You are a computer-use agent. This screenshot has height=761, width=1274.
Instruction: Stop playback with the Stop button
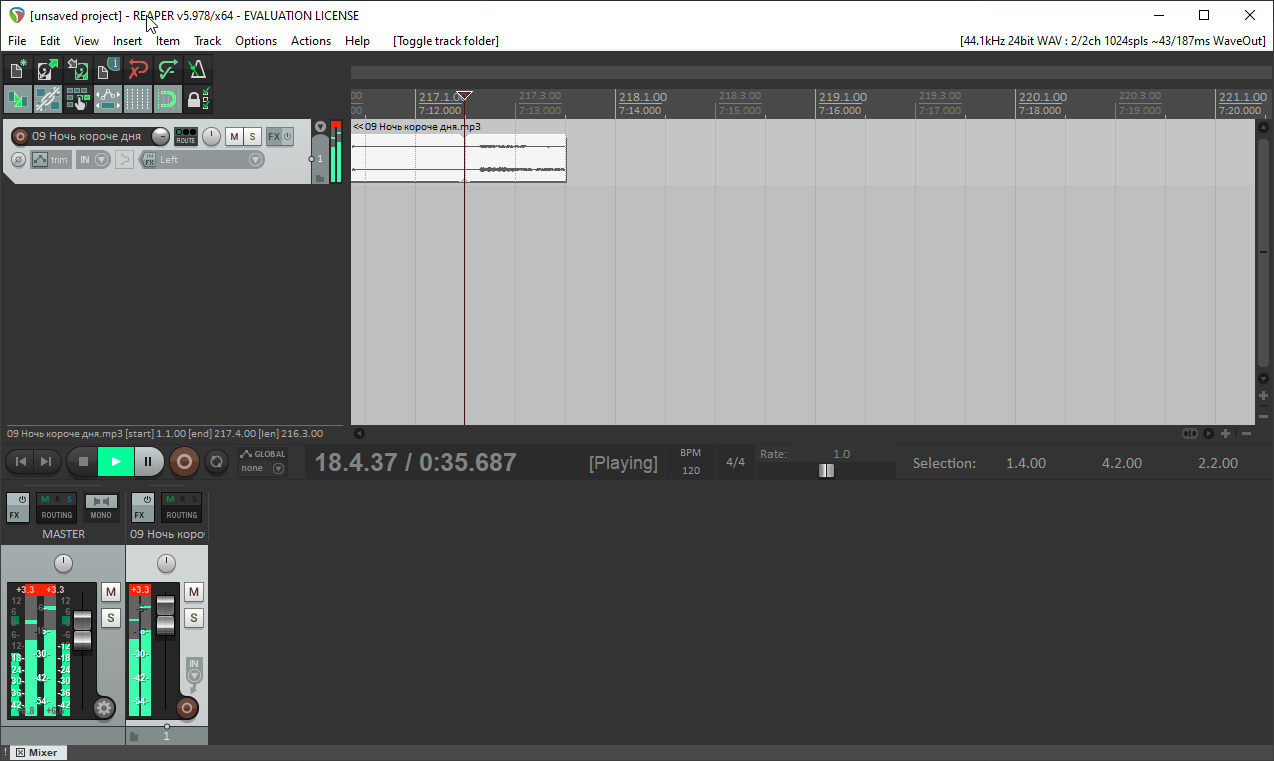[x=84, y=462]
